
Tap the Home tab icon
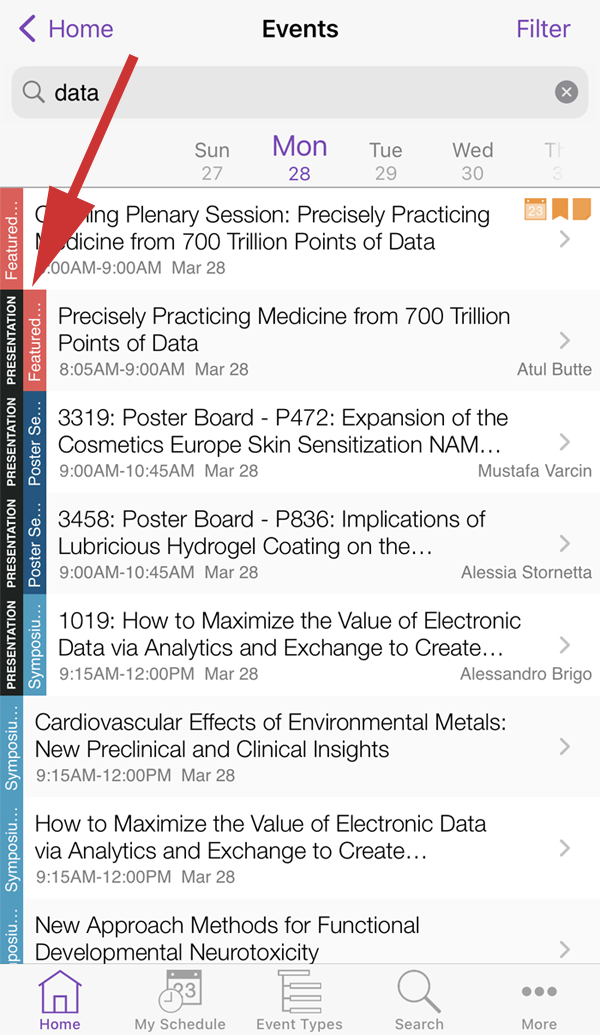[59, 996]
